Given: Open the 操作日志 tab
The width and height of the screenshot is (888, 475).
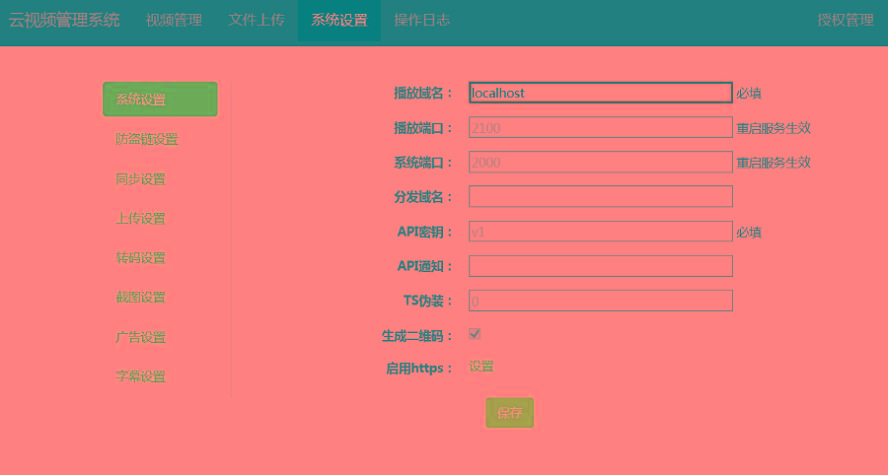Looking at the screenshot, I should tap(421, 20).
